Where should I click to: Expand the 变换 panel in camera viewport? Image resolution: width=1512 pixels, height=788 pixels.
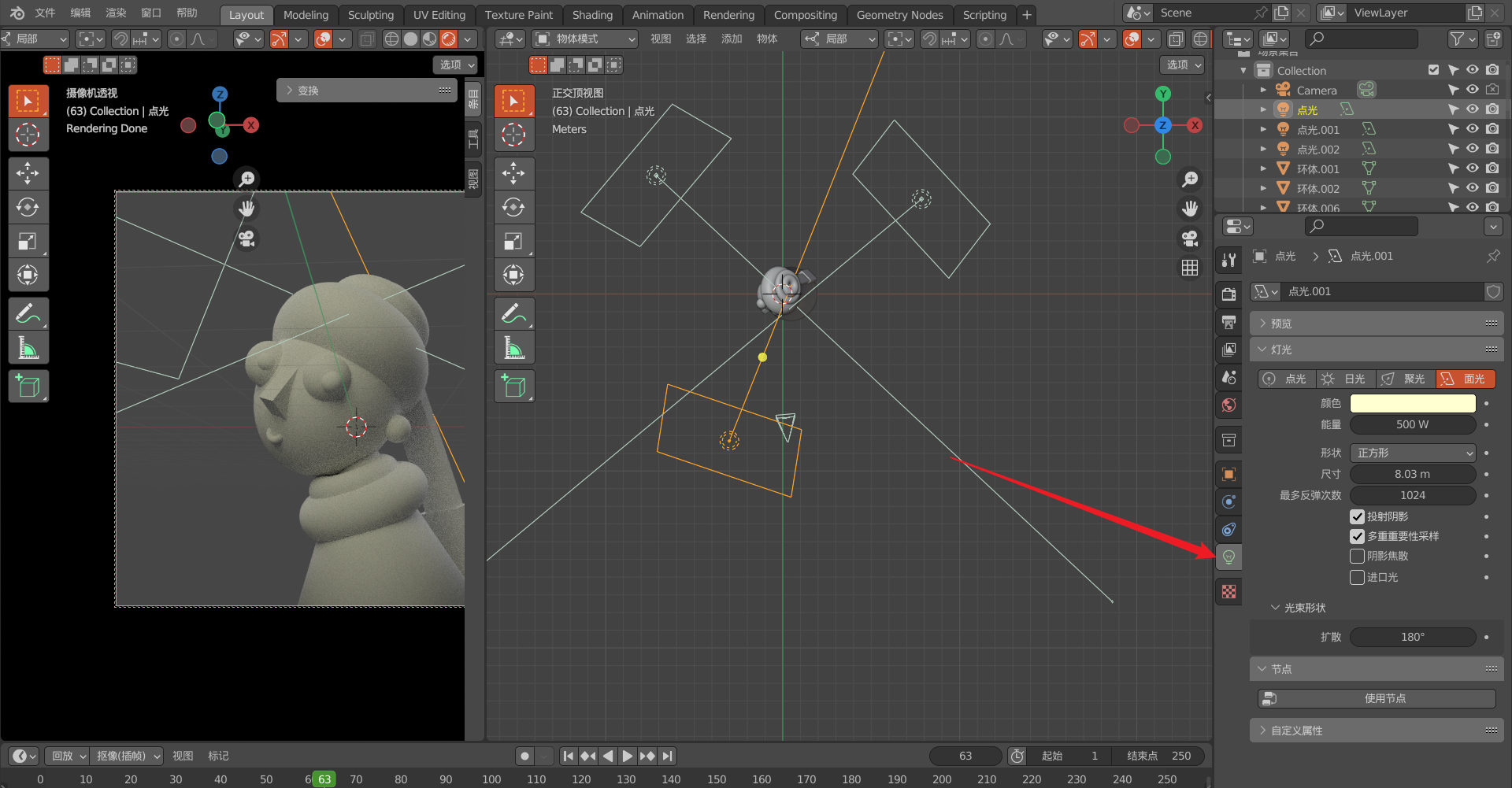367,91
